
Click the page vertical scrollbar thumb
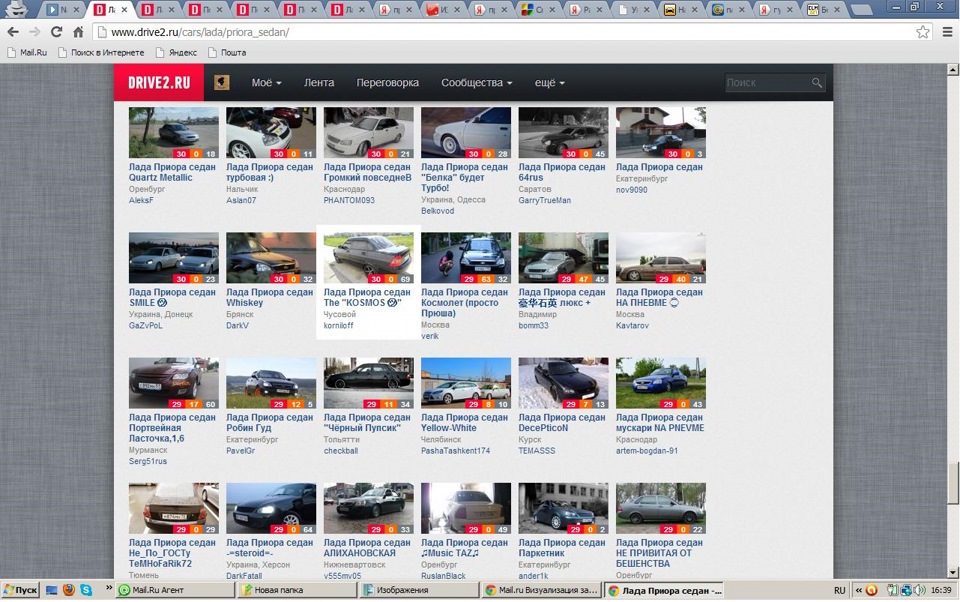click(x=953, y=483)
